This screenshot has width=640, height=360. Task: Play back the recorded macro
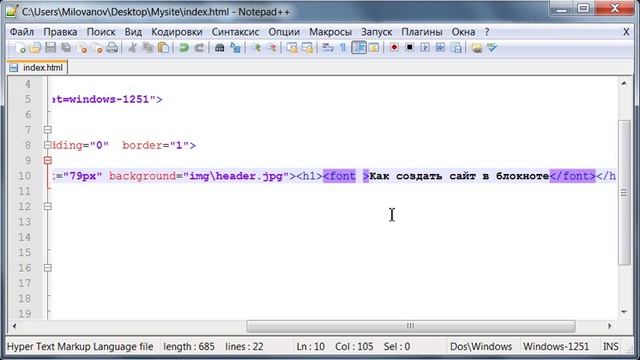(425, 48)
